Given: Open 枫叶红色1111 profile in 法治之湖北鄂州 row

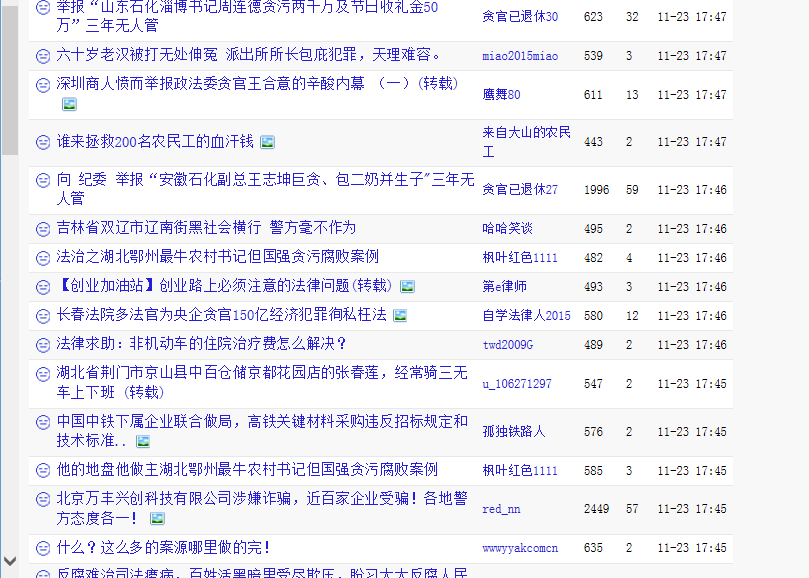Looking at the screenshot, I should [520, 258].
